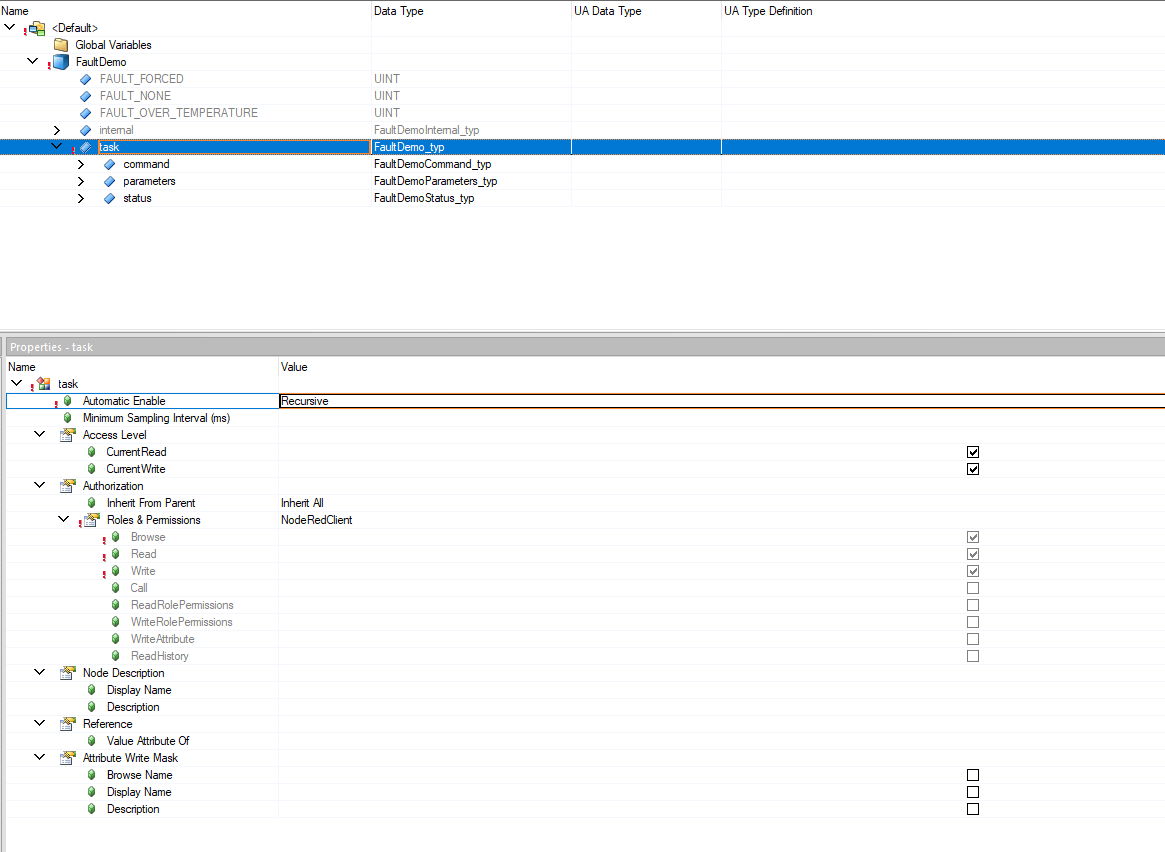Toggle the CurrentRead checkbox
The height and width of the screenshot is (852, 1165).
[973, 452]
